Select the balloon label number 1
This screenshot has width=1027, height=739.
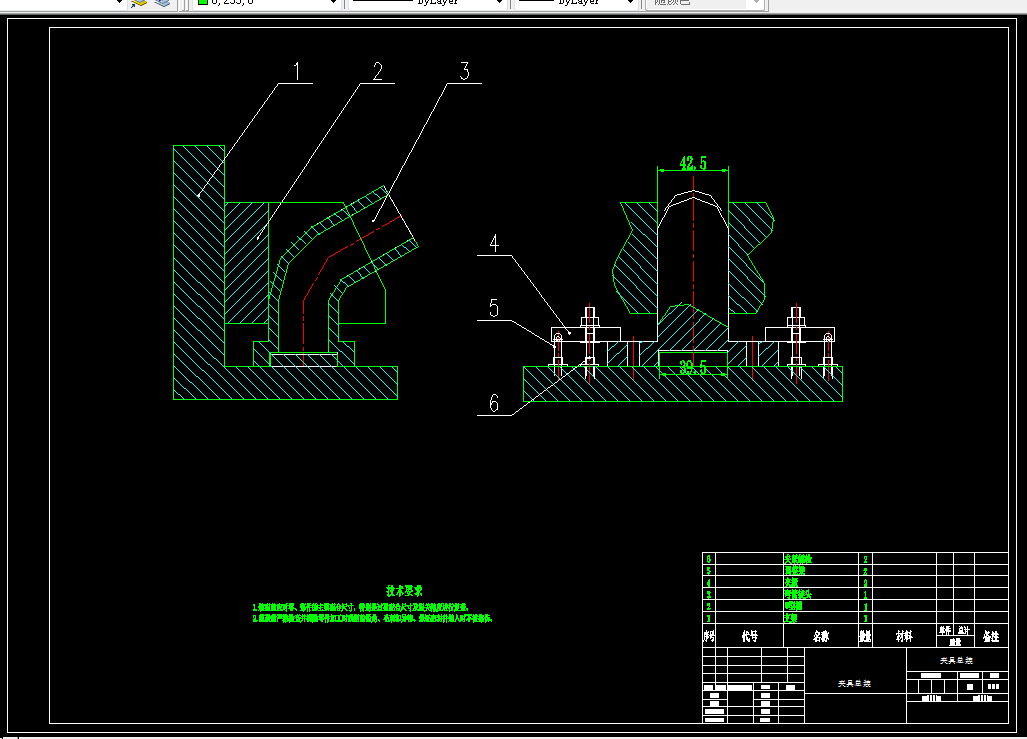[x=297, y=71]
